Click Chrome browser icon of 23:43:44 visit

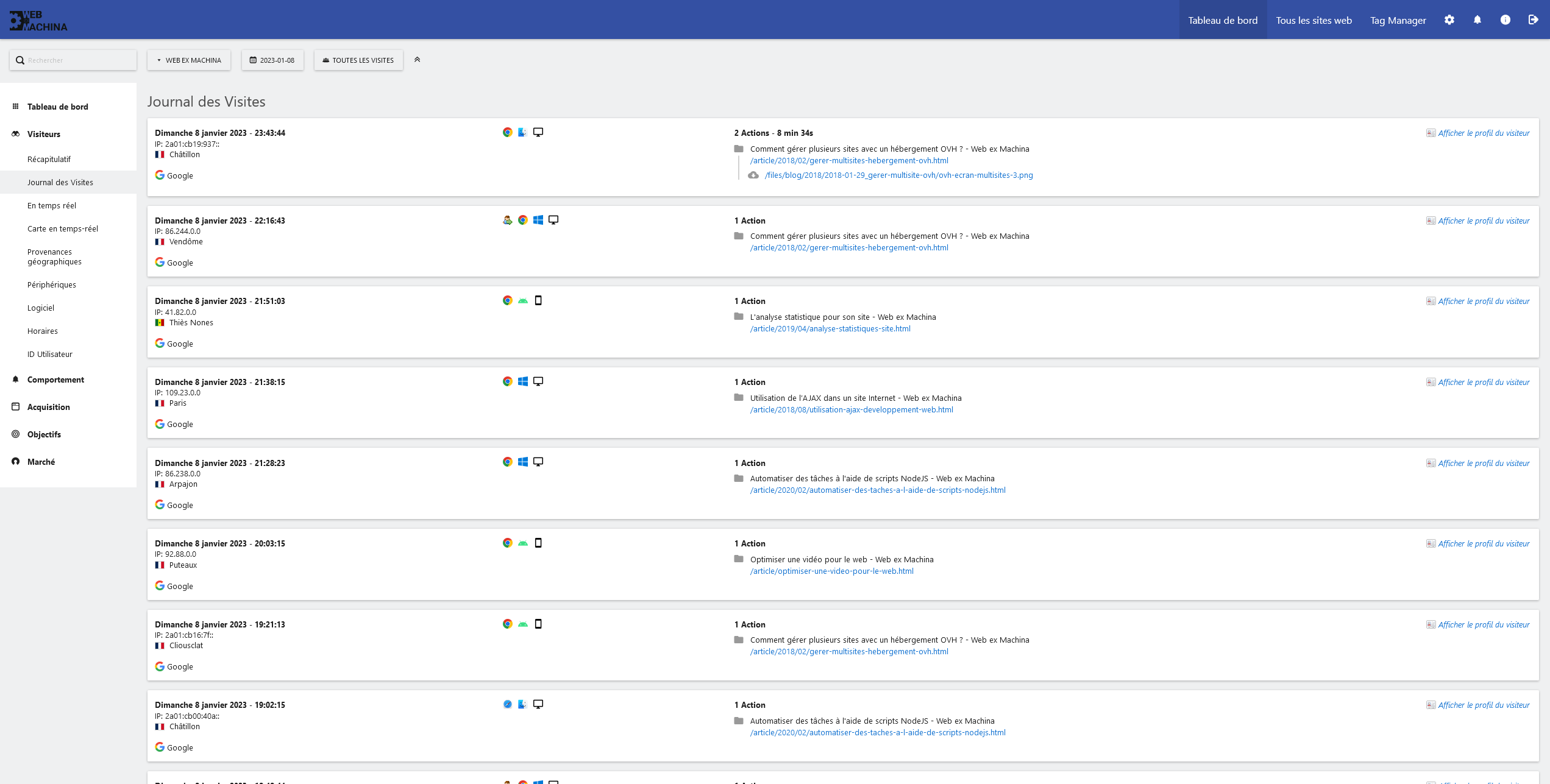pyautogui.click(x=507, y=132)
